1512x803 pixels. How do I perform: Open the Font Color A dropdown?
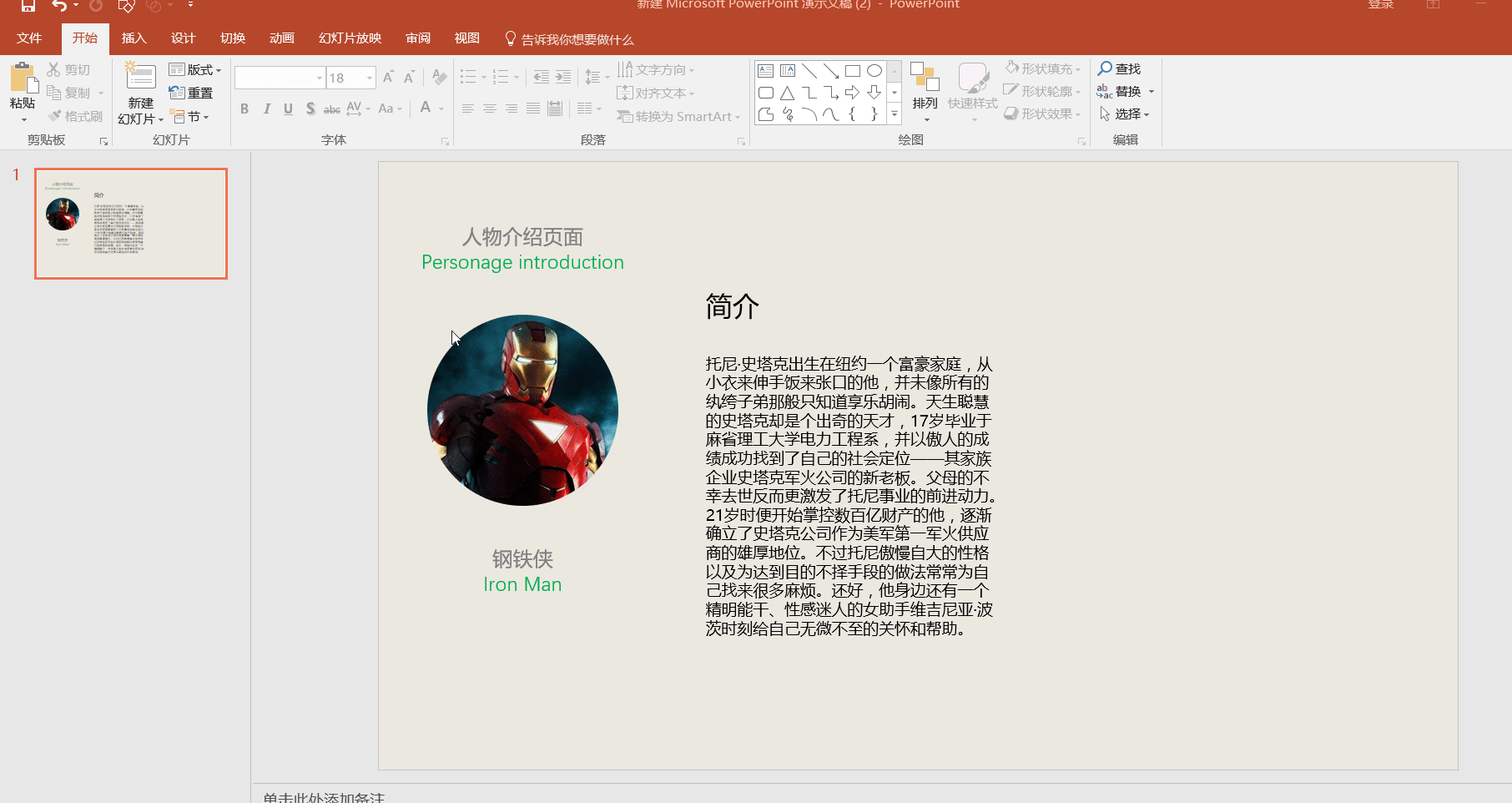(441, 109)
